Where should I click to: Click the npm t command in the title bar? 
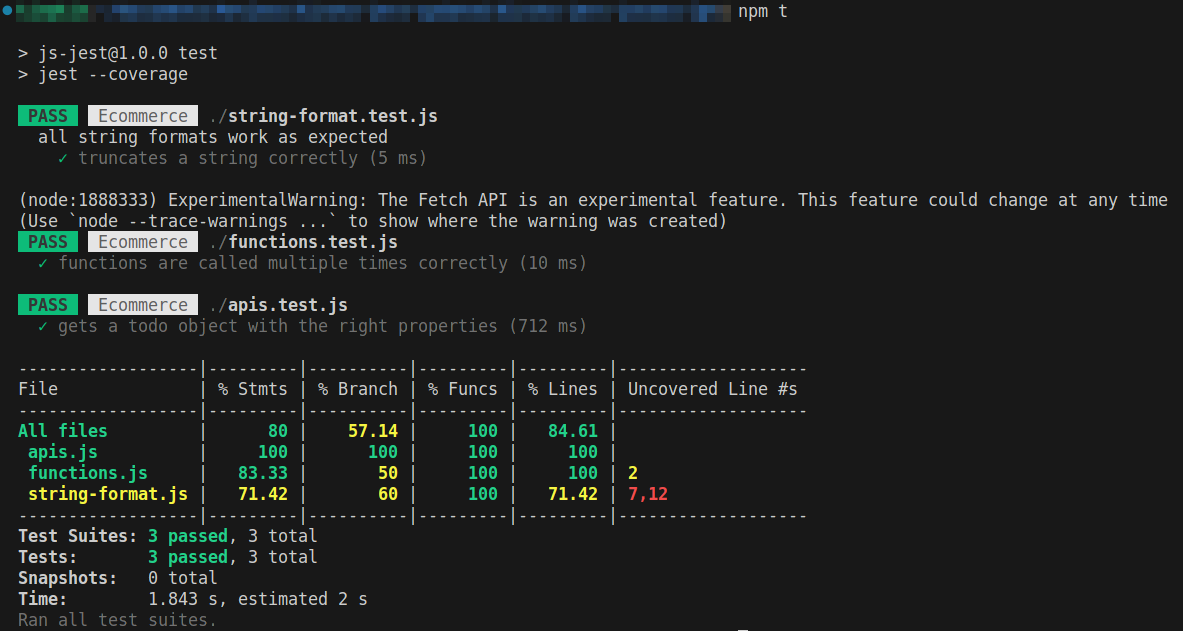click(x=765, y=11)
